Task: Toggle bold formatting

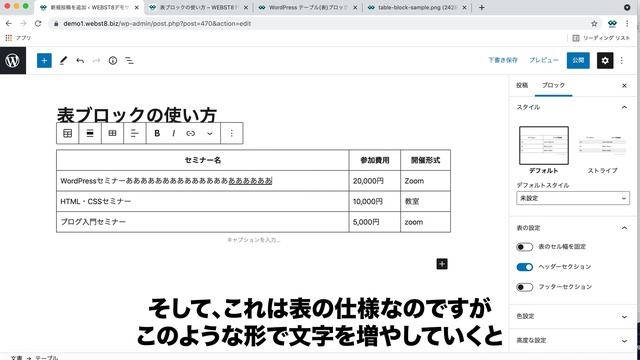Action: tap(157, 133)
